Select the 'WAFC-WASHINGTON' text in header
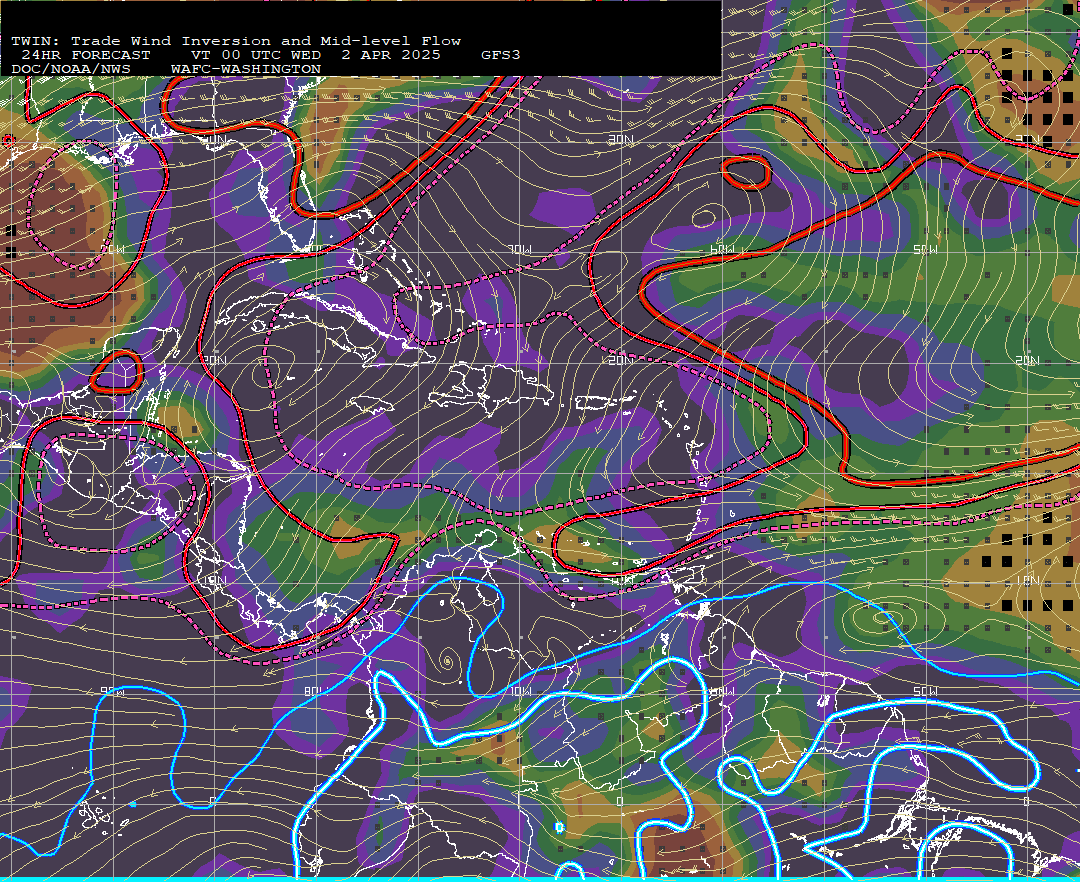1080x882 pixels. (246, 70)
